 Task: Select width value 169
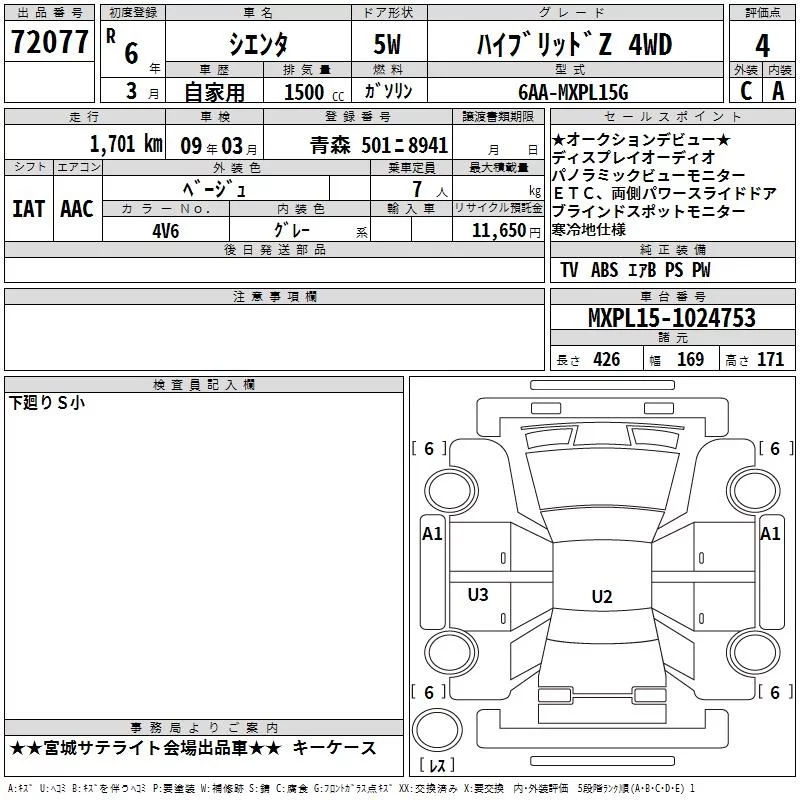pos(690,360)
